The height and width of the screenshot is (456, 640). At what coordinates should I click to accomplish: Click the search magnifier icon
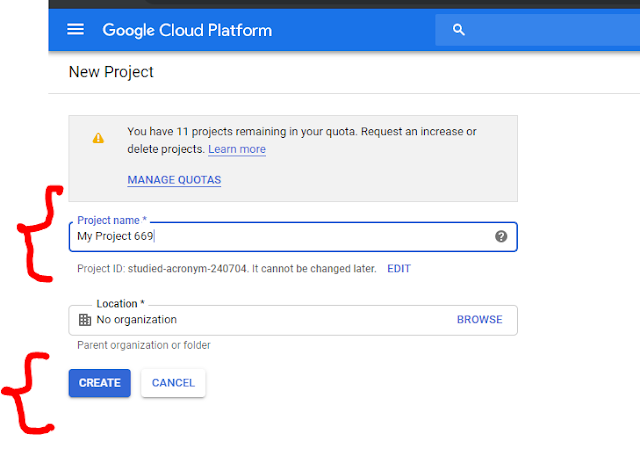coord(459,30)
